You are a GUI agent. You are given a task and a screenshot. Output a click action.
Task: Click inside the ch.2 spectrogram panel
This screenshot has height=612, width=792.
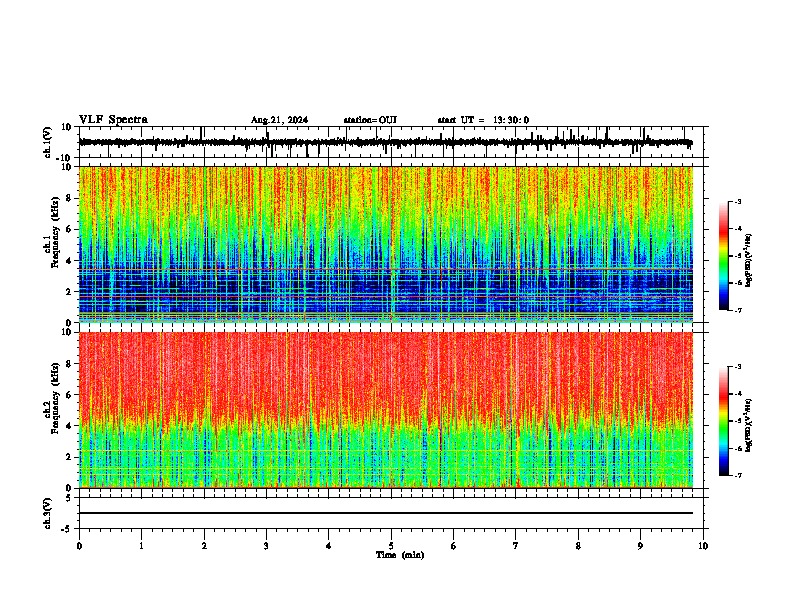(x=386, y=410)
